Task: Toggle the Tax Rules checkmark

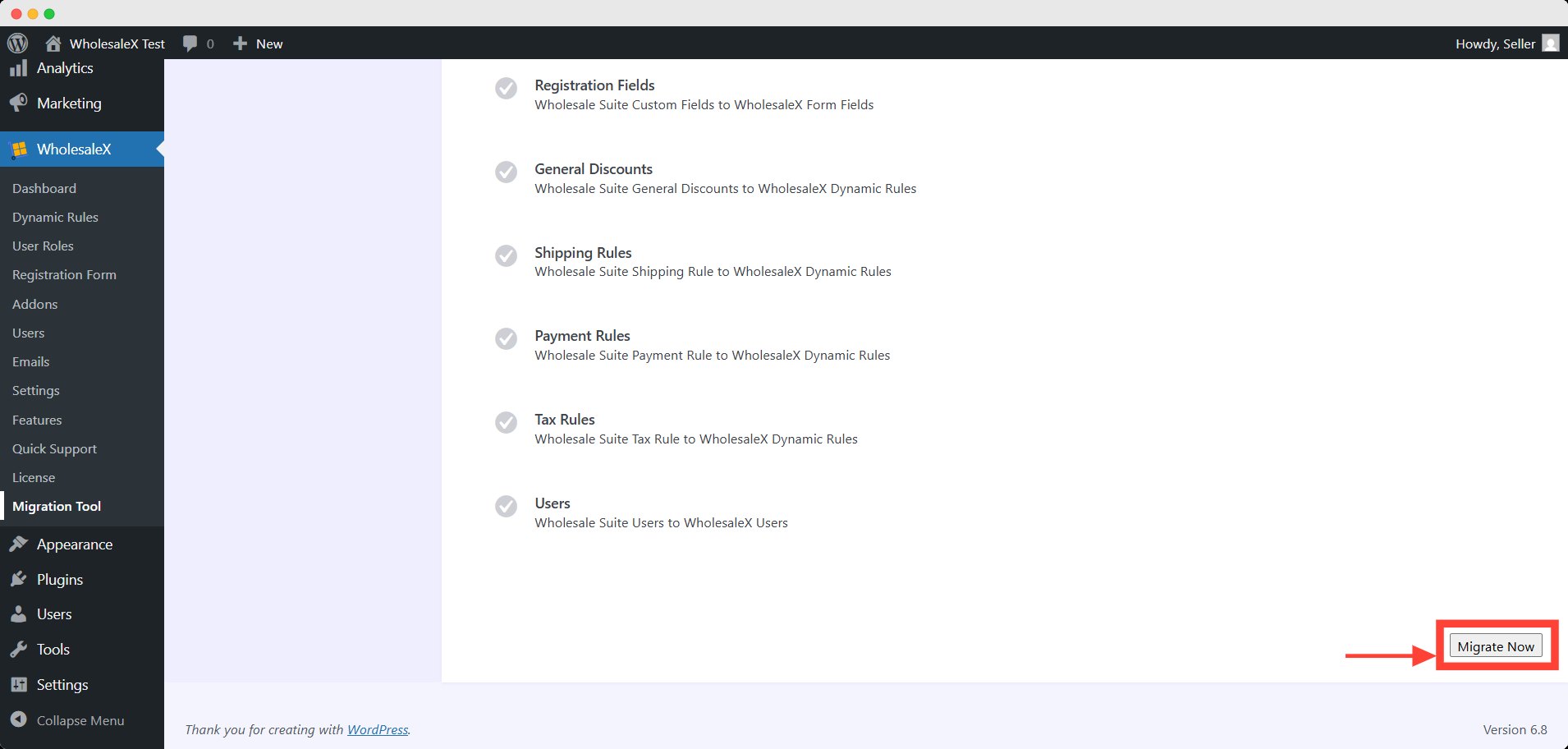Action: (x=507, y=422)
